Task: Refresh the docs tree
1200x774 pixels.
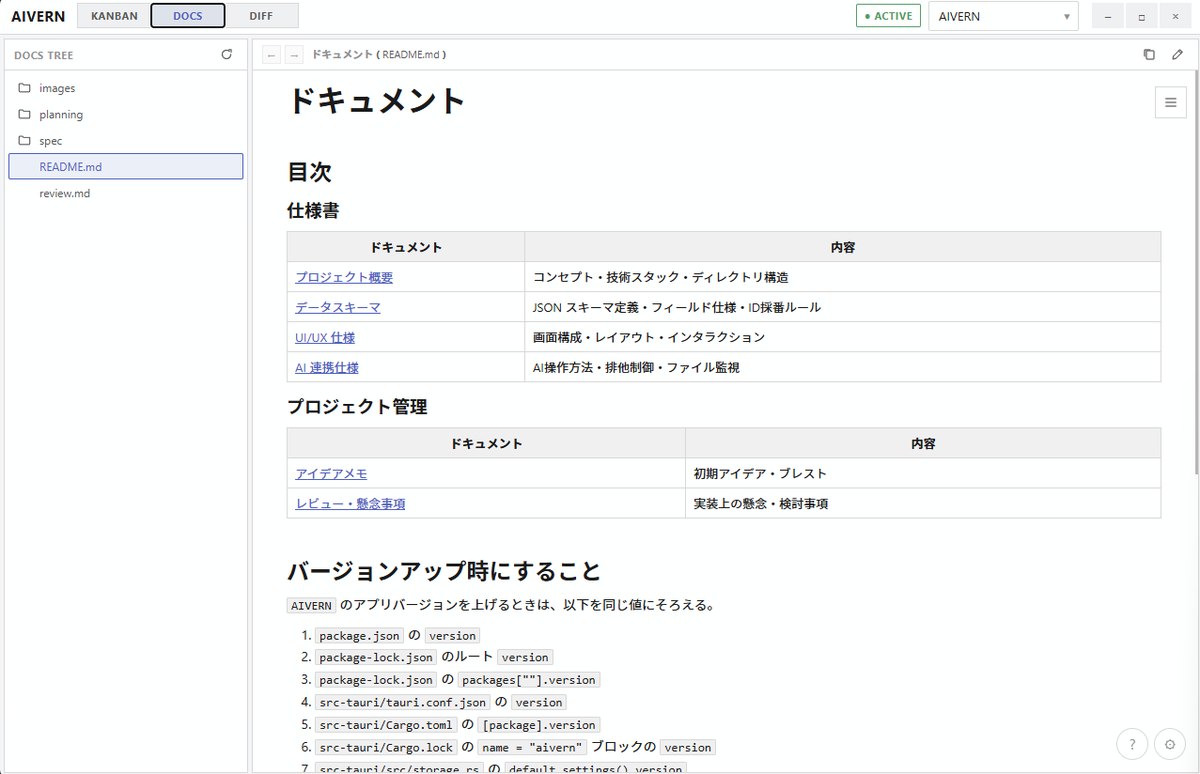Action: (227, 55)
